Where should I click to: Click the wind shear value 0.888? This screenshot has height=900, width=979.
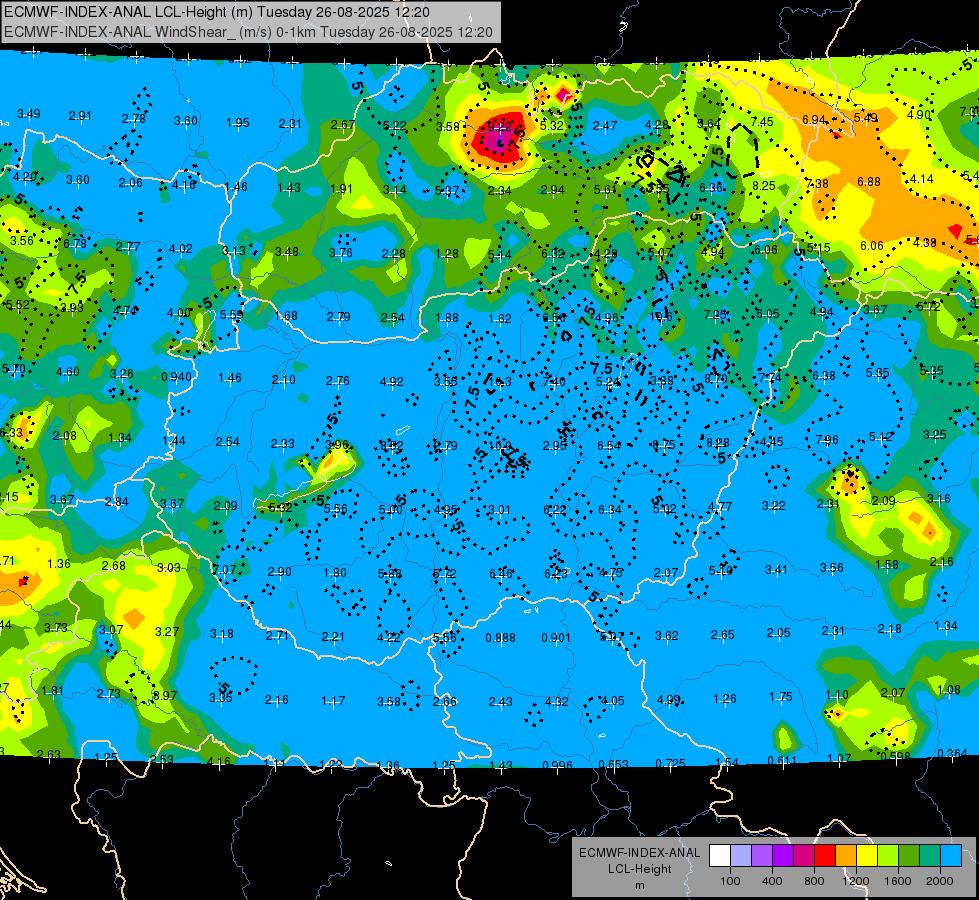[501, 637]
